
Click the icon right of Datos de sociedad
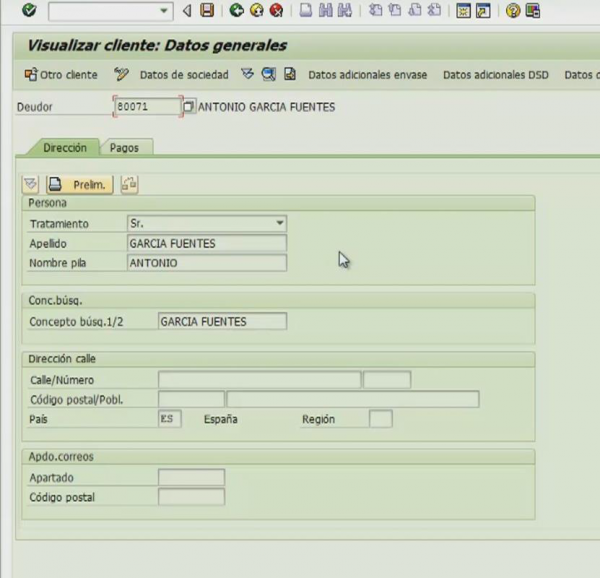tap(248, 74)
